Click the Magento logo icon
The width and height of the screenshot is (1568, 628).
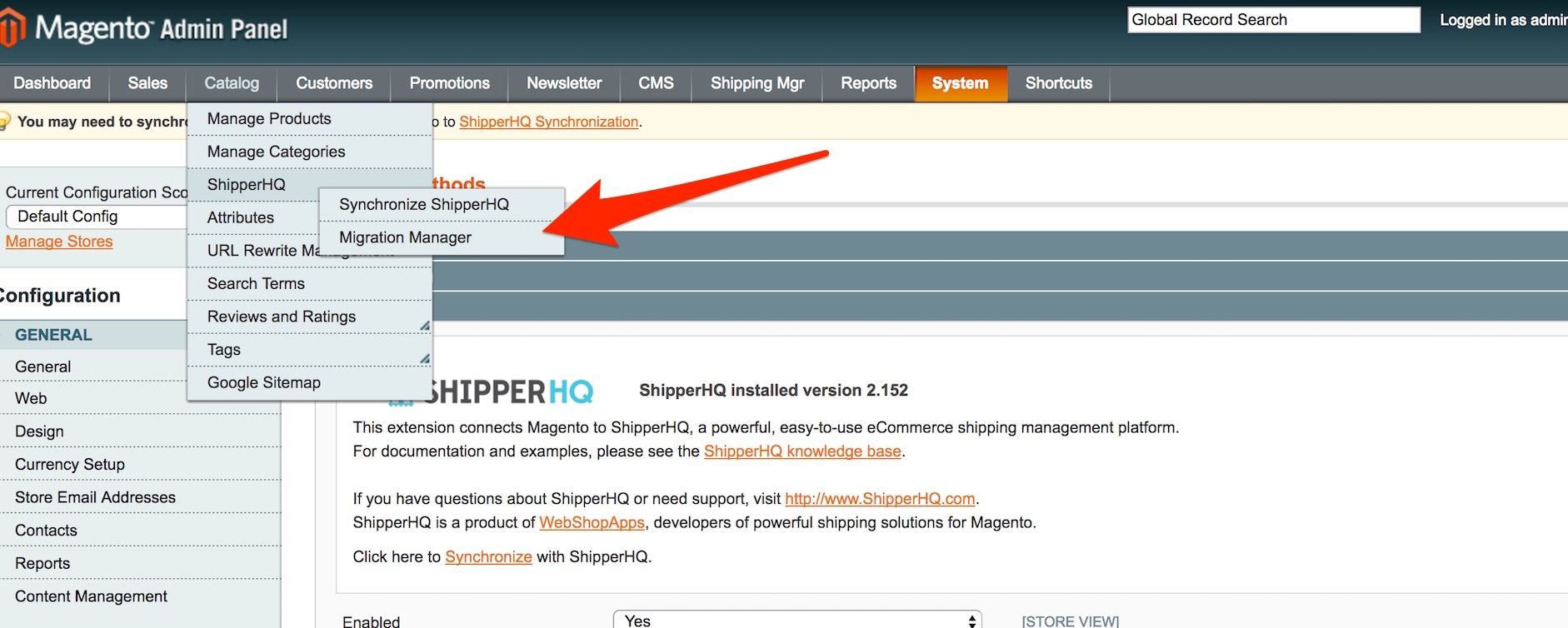[x=12, y=27]
